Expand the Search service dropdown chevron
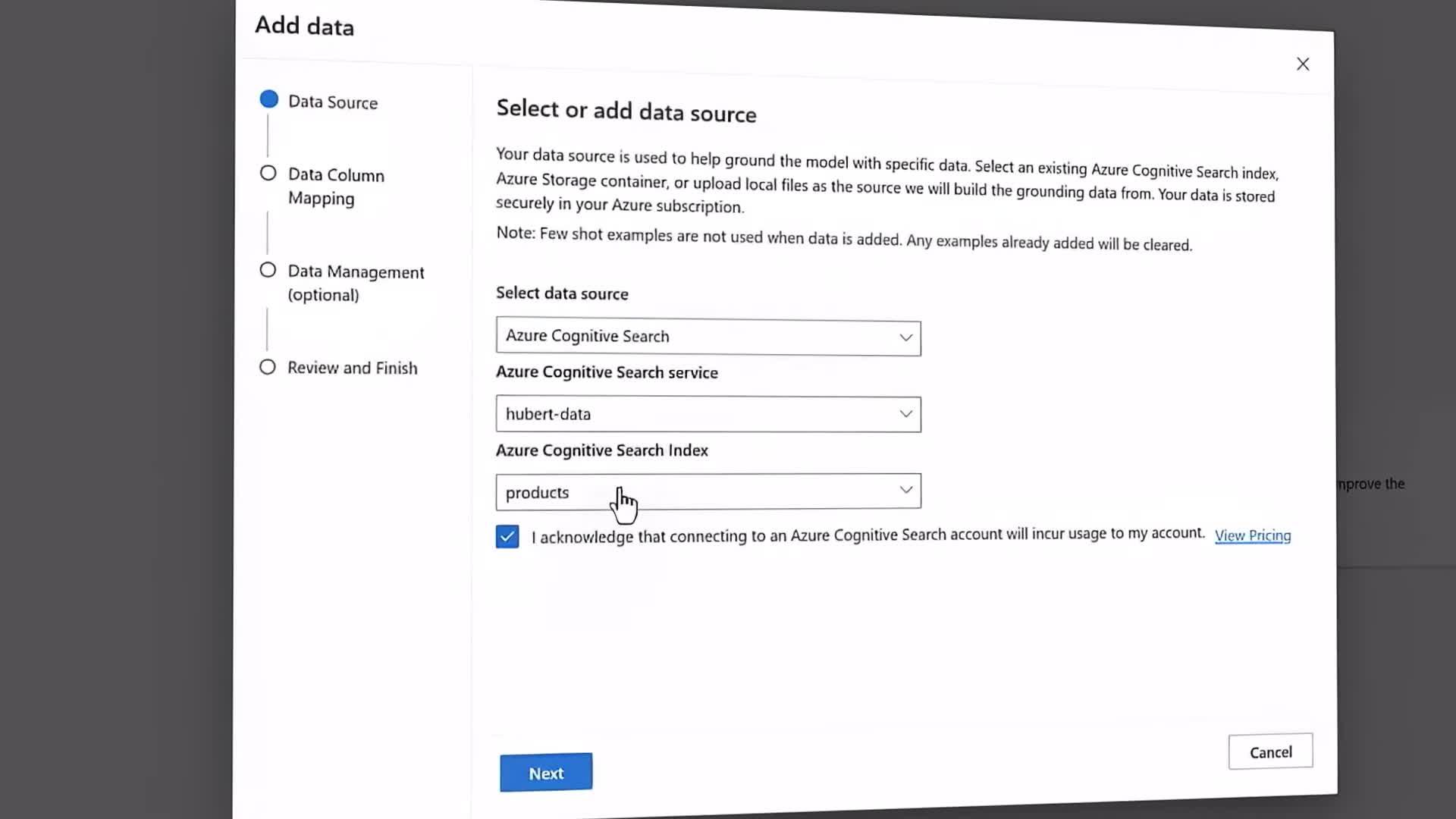 point(905,414)
